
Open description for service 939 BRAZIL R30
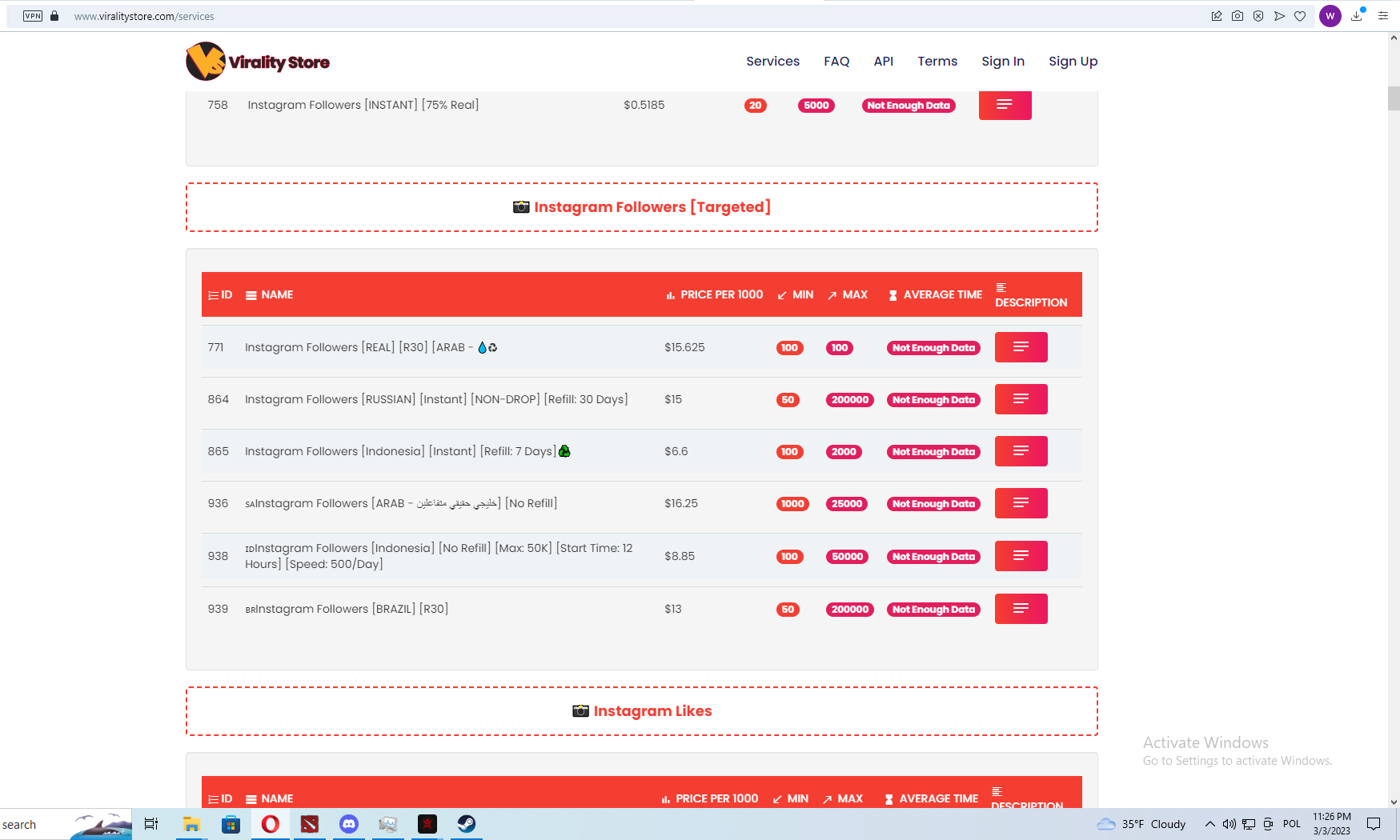click(1021, 609)
